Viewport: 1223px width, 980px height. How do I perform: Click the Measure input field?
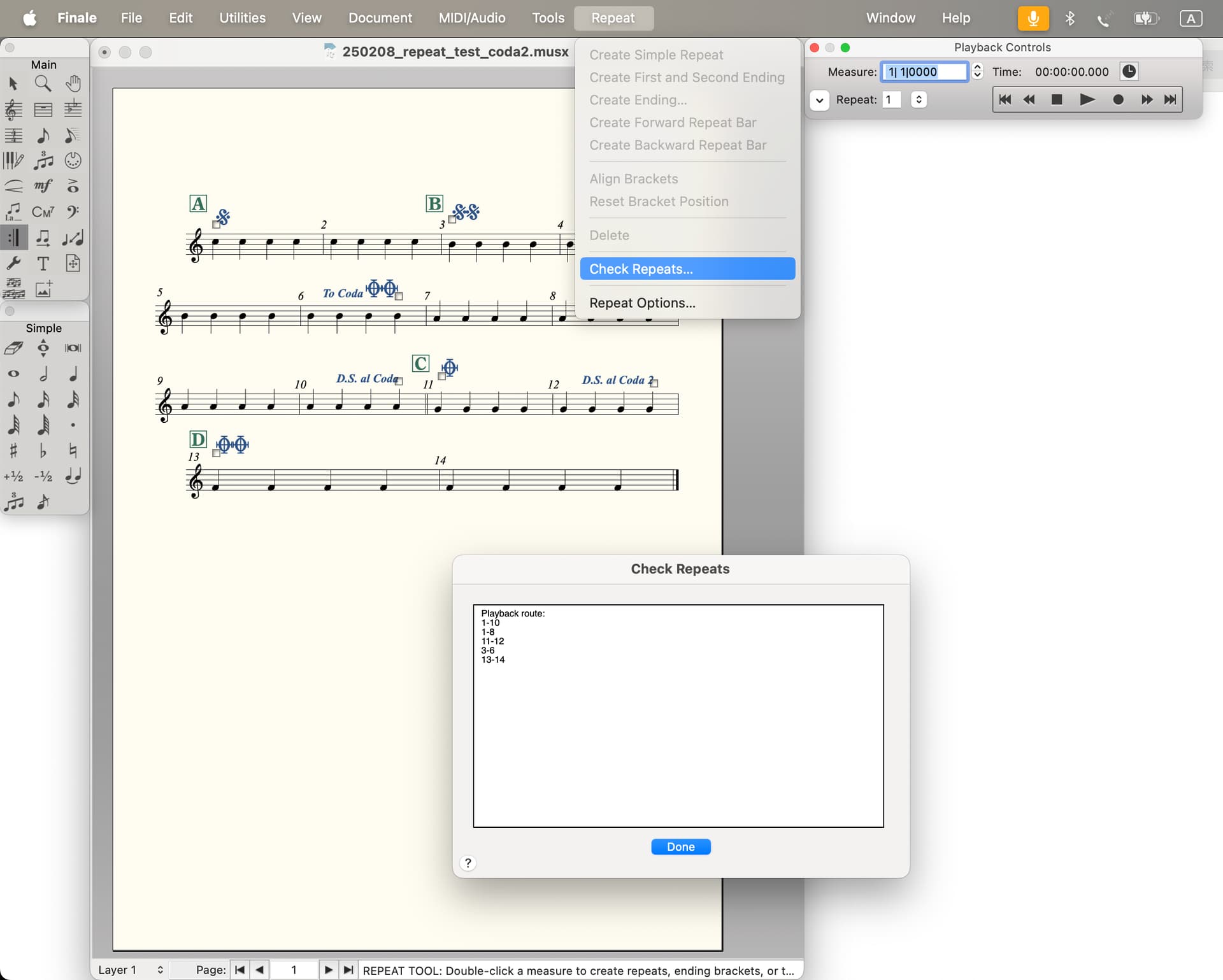(x=924, y=72)
